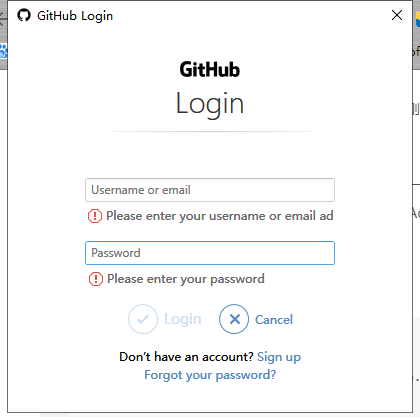The width and height of the screenshot is (420, 420).
Task: Click the yellow icon at top right edge
Action: point(418,19)
